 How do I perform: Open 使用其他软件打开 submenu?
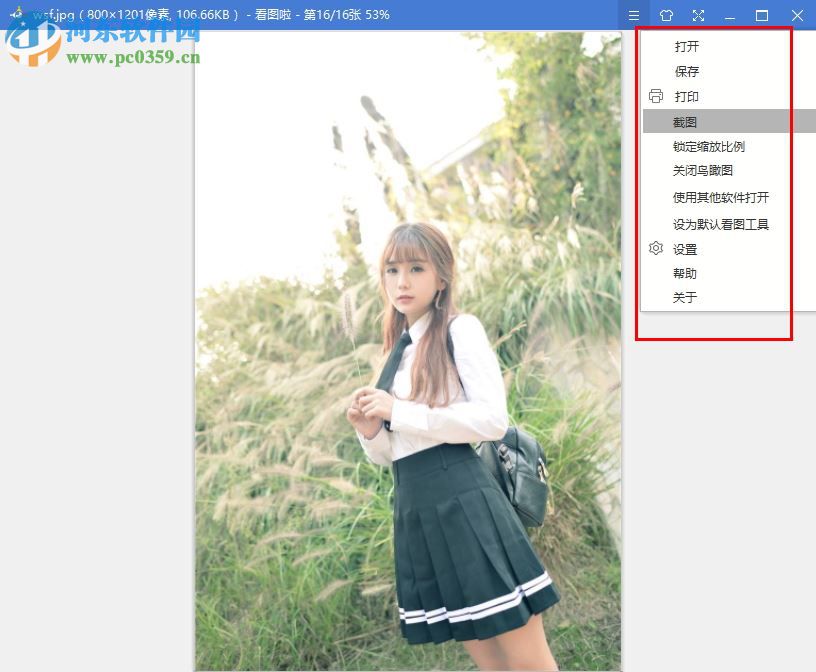click(723, 197)
